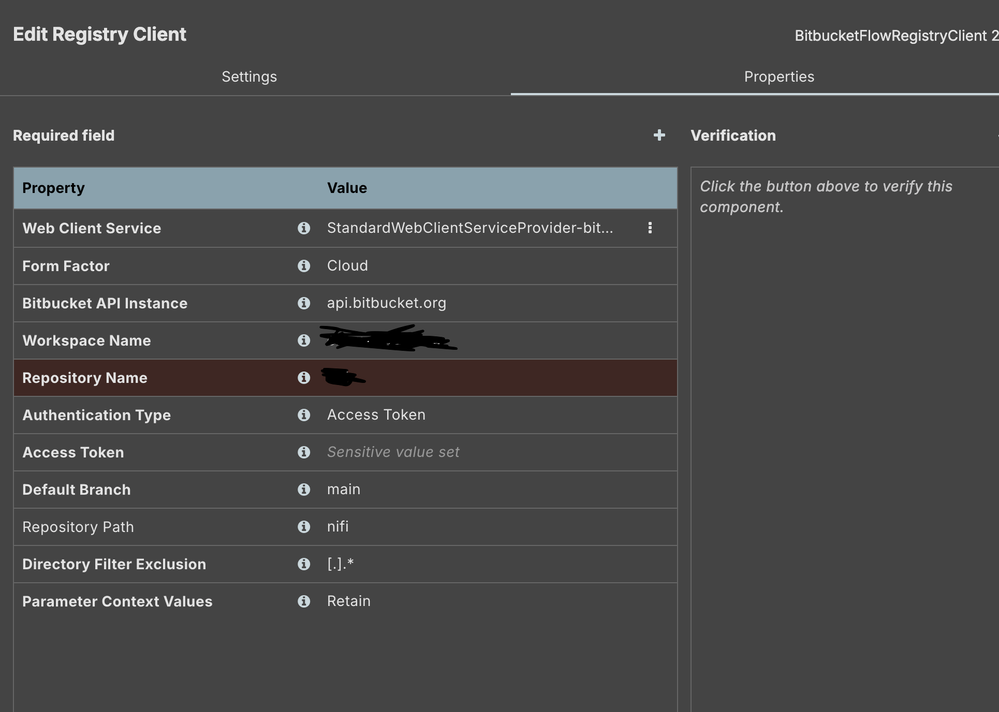Image resolution: width=999 pixels, height=712 pixels.
Task: Edit the Parameter Context Values value Retain
Action: click(349, 601)
